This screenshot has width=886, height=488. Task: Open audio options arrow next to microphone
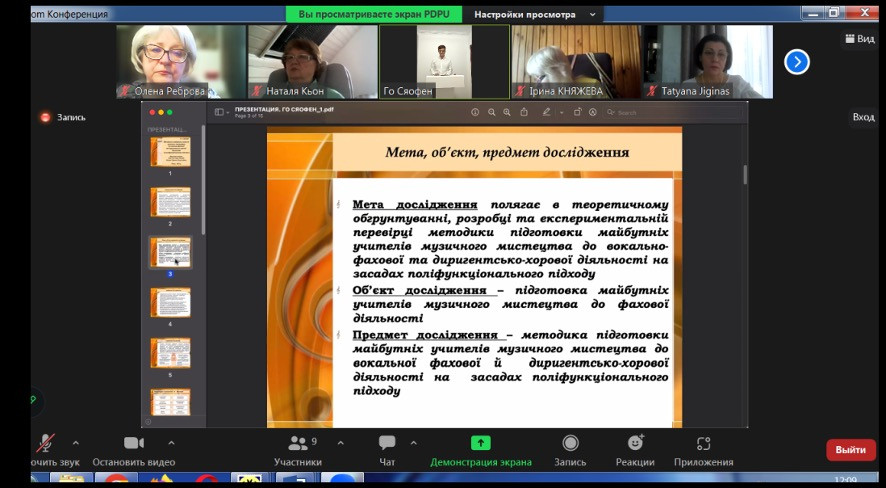tap(76, 443)
